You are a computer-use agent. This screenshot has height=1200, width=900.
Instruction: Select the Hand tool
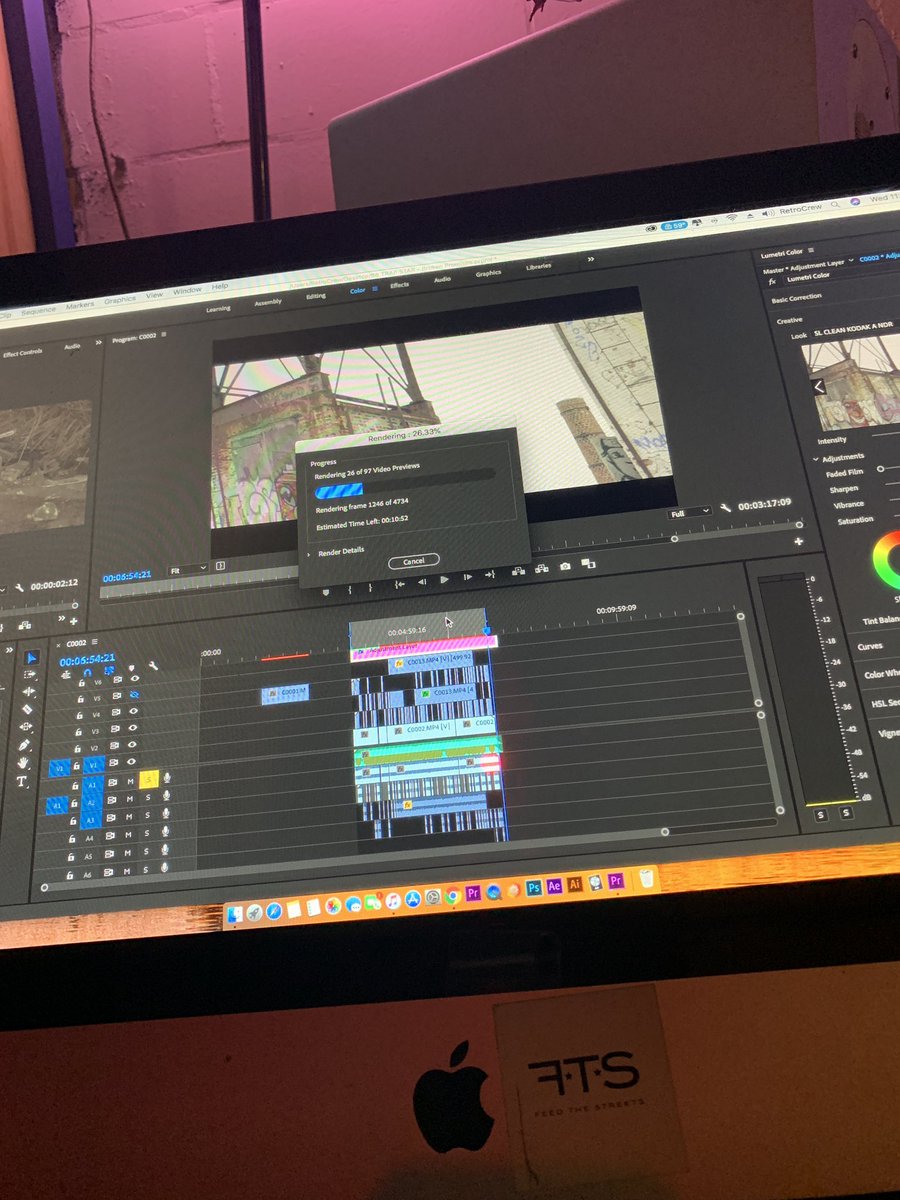23,762
